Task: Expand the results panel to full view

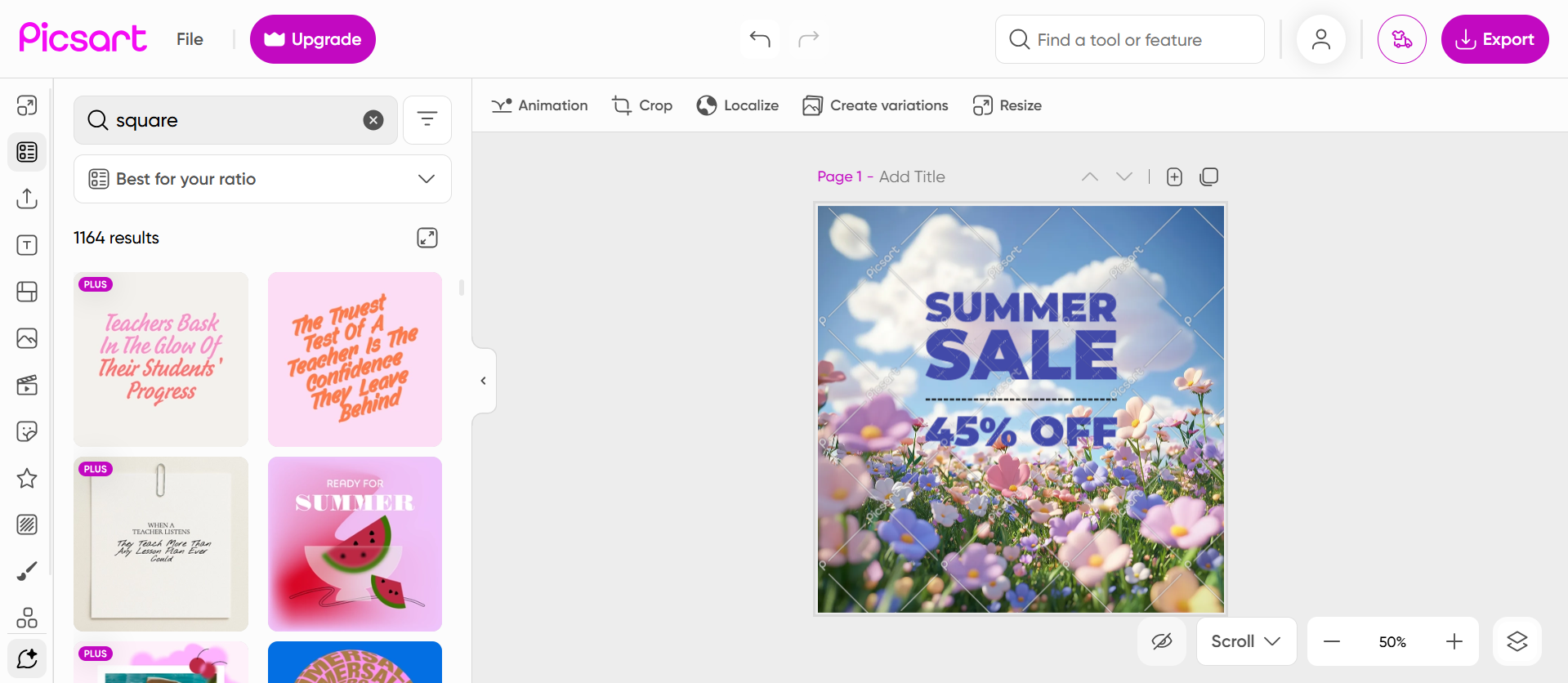Action: pyautogui.click(x=427, y=238)
